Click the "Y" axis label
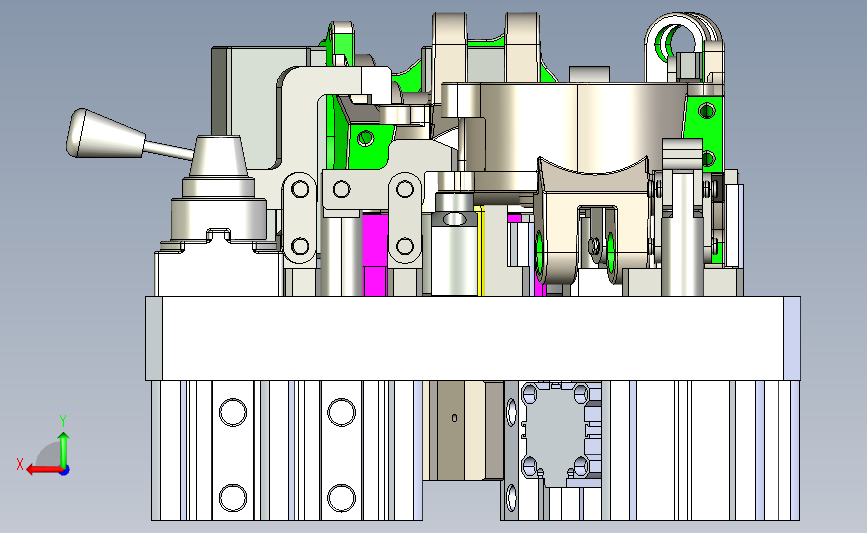867x533 pixels. click(x=63, y=421)
